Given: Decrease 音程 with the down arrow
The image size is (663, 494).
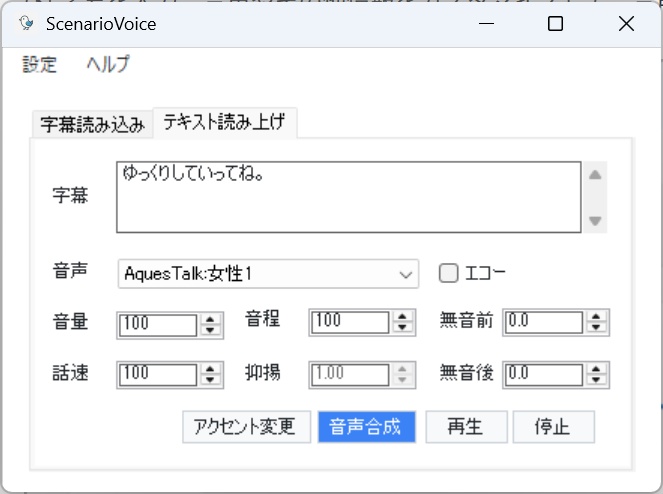Looking at the screenshot, I should point(403,328).
